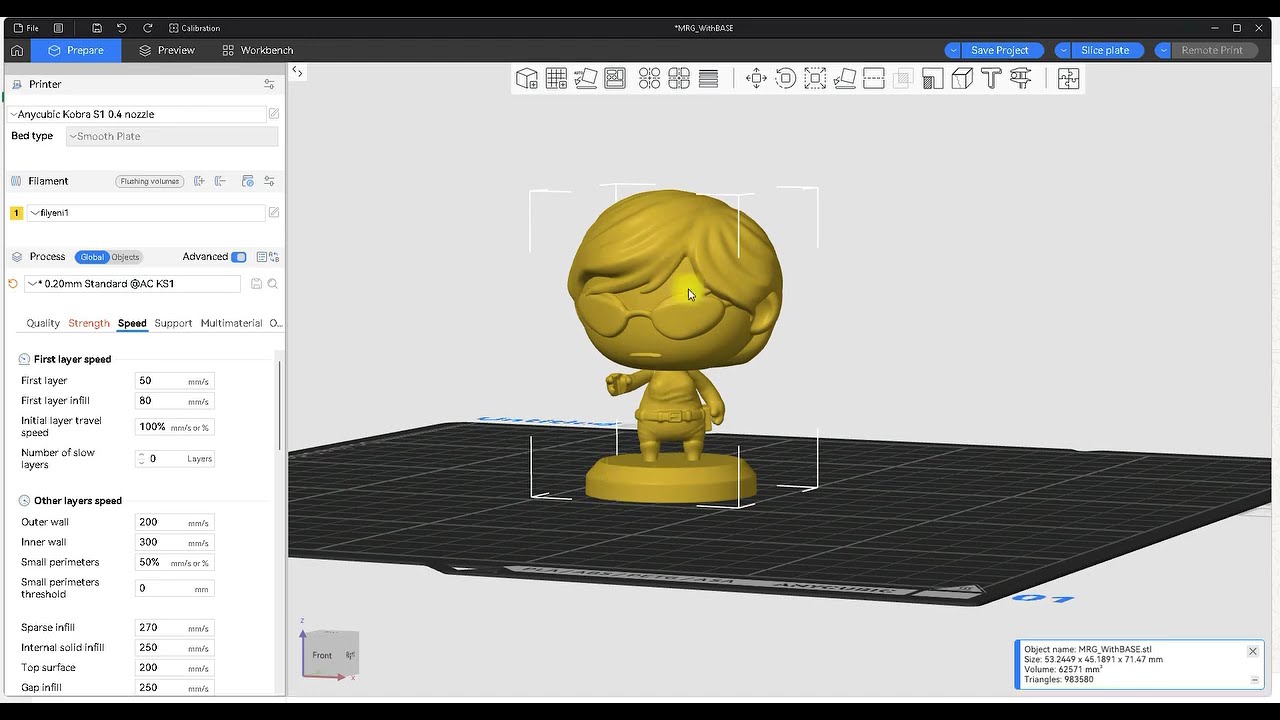Click the Add plate grid icon

[556, 78]
